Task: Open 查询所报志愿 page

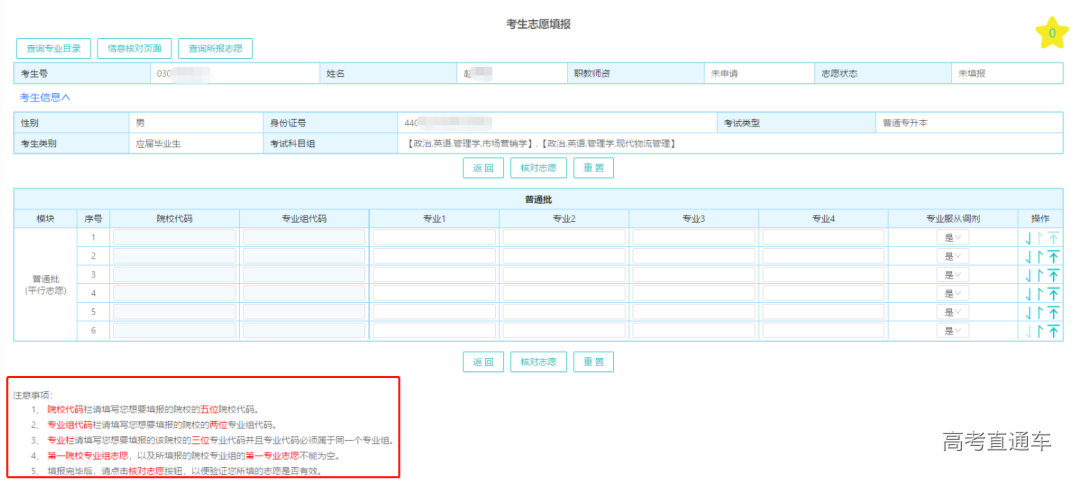Action: 215,48
